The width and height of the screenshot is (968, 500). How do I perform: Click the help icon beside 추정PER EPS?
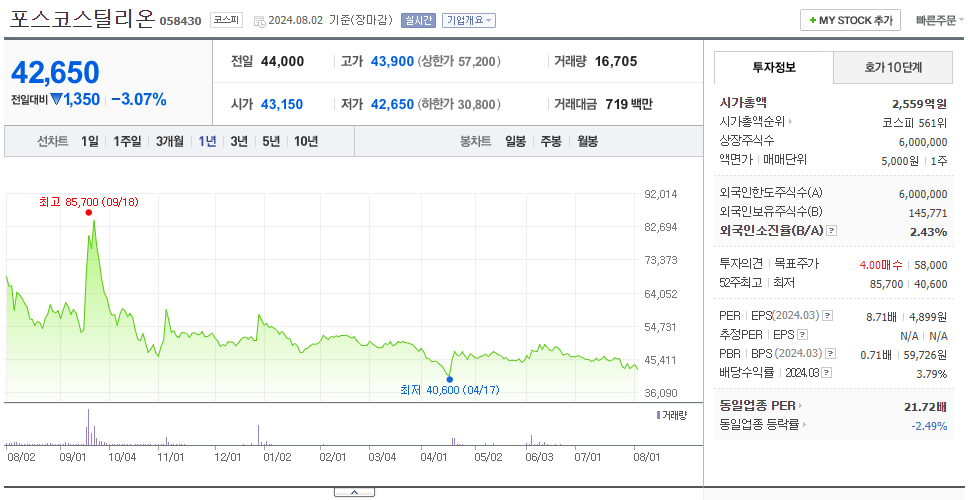pos(803,335)
